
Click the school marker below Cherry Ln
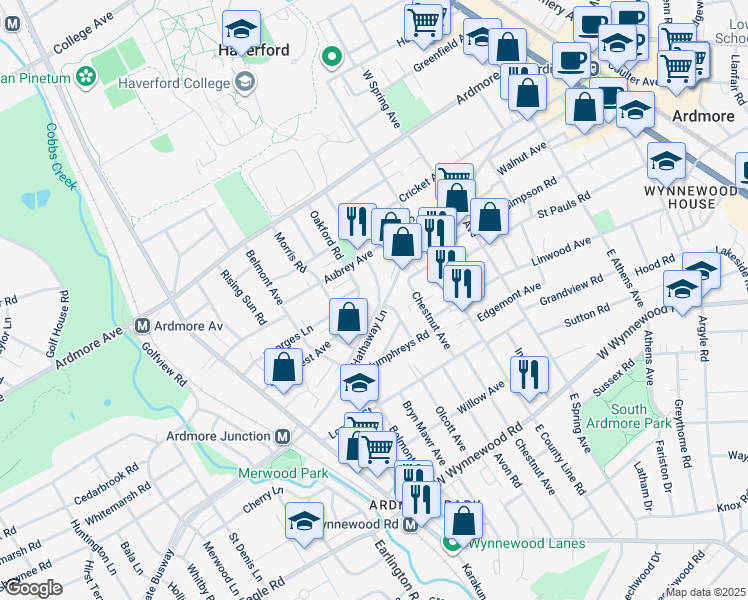click(x=304, y=522)
